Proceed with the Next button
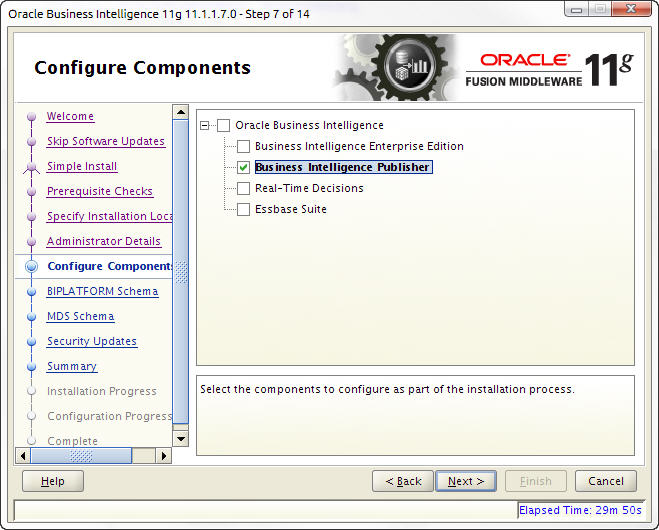The image size is (659, 530). [x=466, y=481]
